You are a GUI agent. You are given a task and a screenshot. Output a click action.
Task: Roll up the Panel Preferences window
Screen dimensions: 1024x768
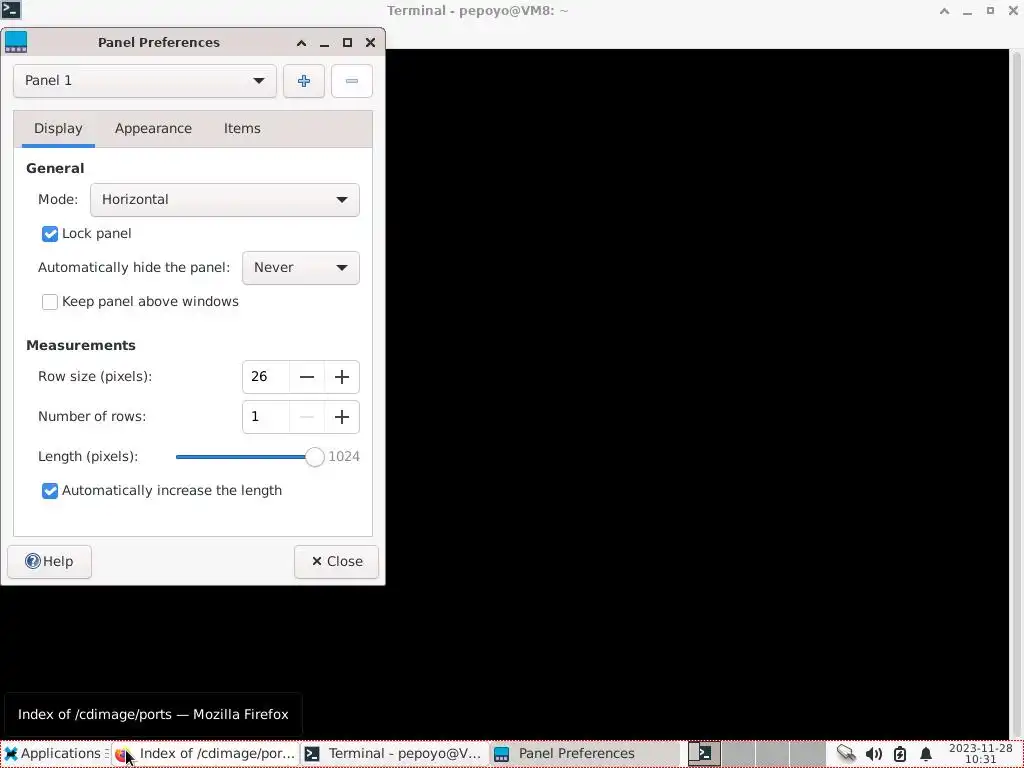point(301,43)
